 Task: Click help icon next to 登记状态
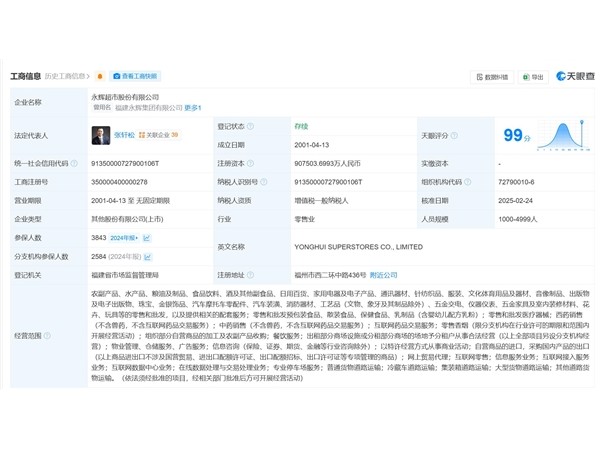point(250,126)
